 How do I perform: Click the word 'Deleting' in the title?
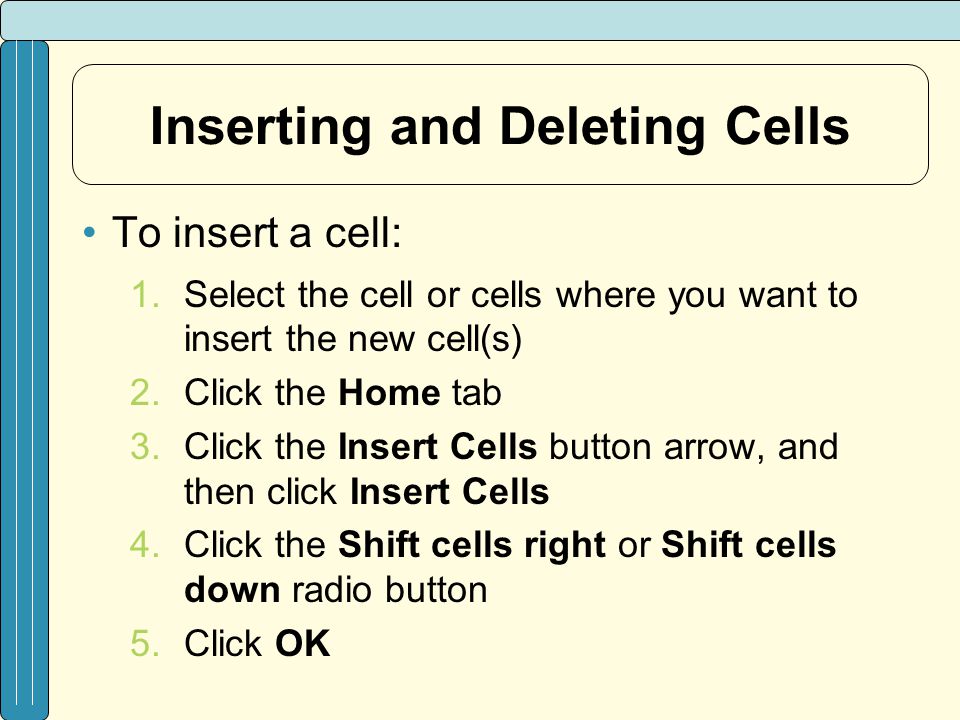(x=602, y=128)
